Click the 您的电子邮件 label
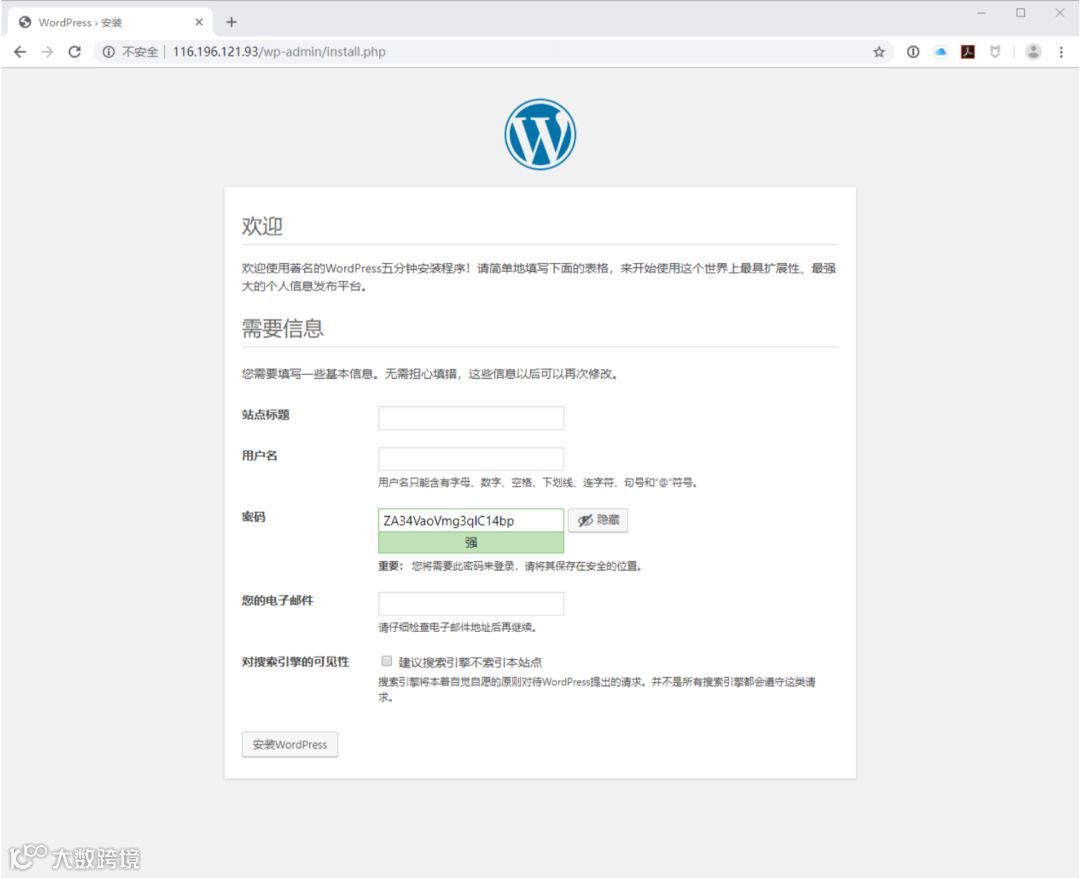 click(277, 600)
